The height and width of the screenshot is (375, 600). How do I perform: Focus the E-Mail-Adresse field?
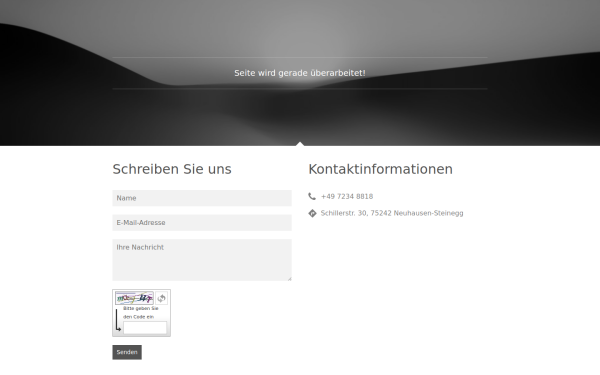click(202, 223)
